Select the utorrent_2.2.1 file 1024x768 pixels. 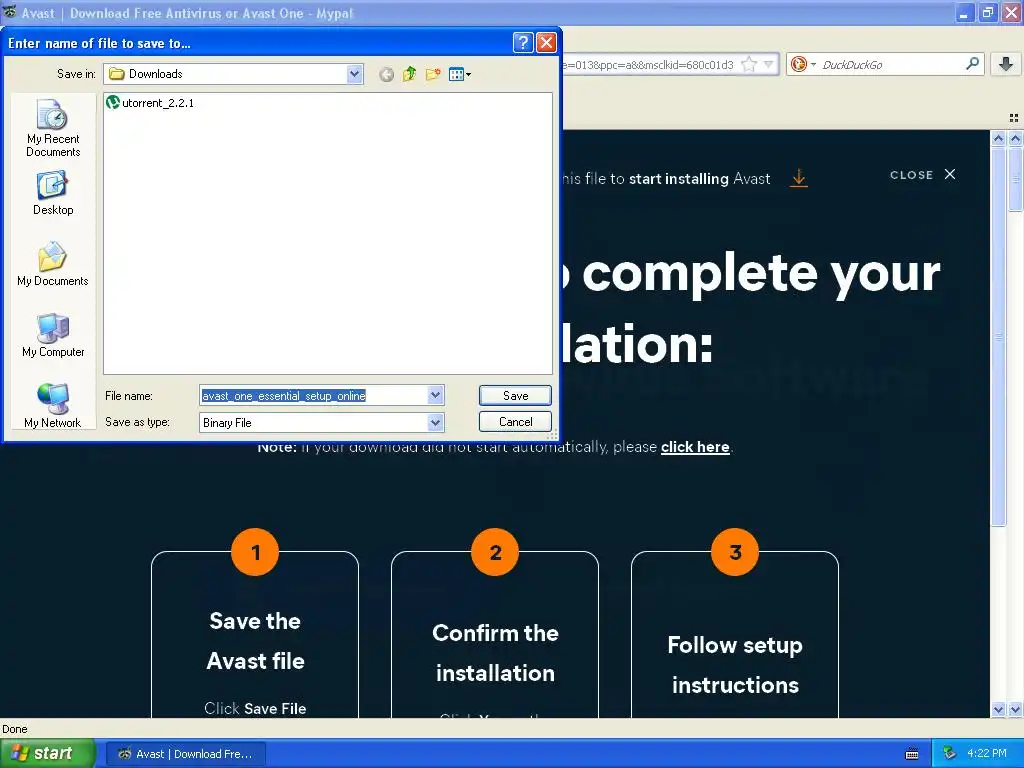click(x=150, y=103)
